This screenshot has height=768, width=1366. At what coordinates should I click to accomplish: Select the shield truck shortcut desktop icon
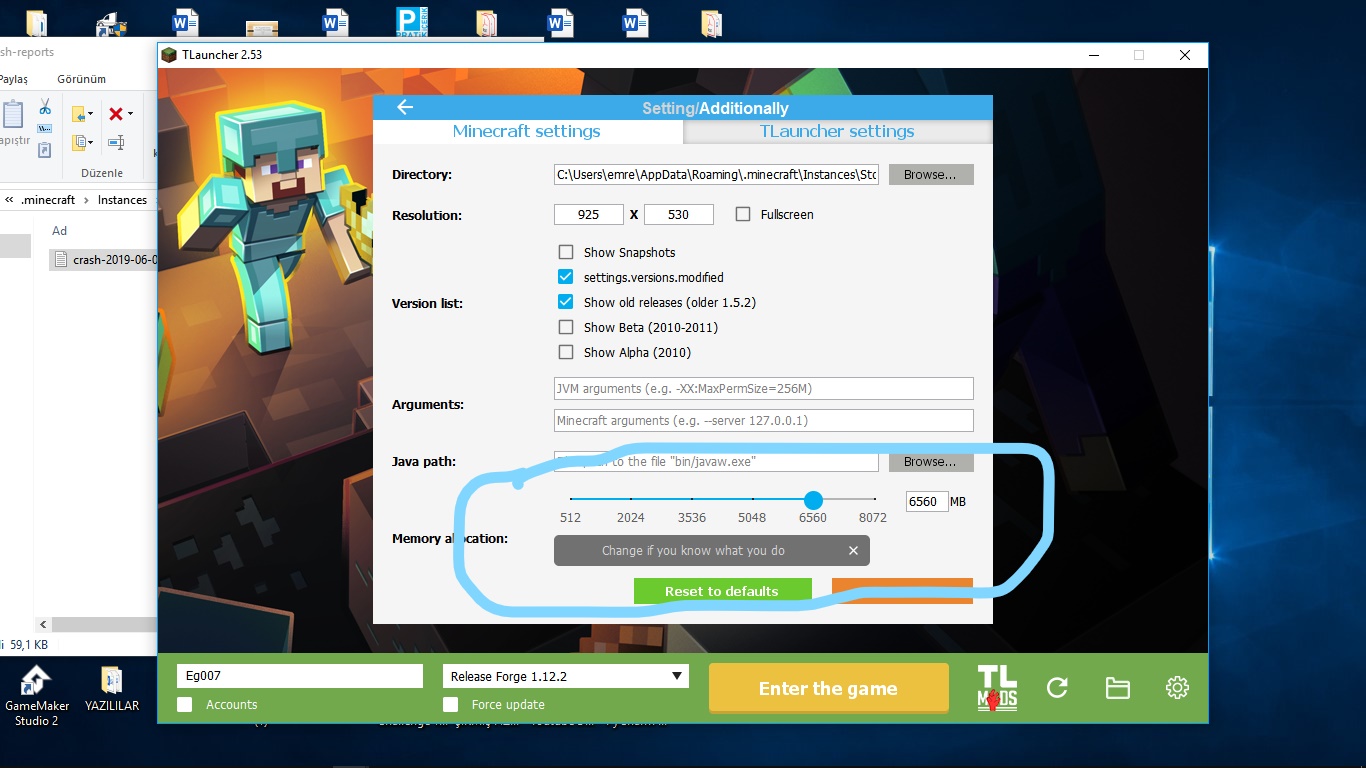[110, 24]
